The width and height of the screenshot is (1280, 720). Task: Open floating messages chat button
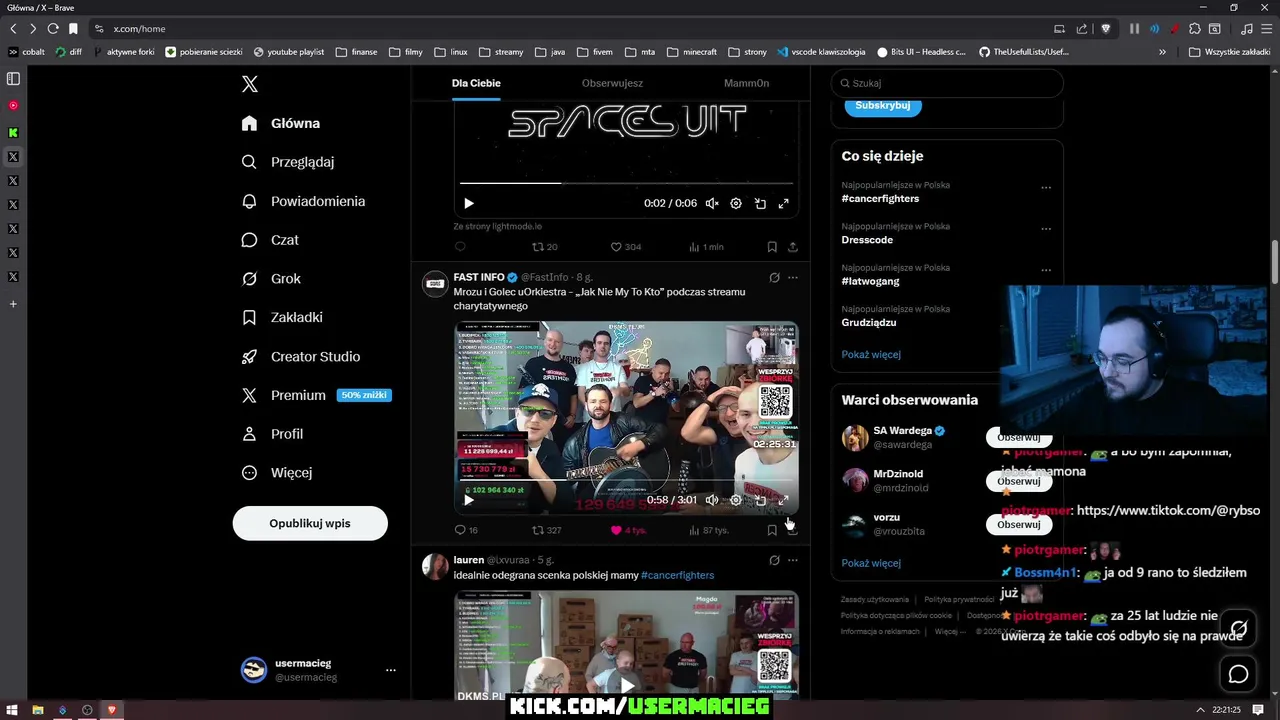coord(1239,674)
